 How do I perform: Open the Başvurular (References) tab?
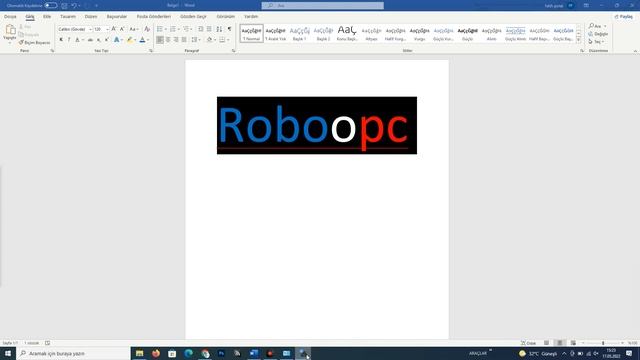click(x=117, y=17)
